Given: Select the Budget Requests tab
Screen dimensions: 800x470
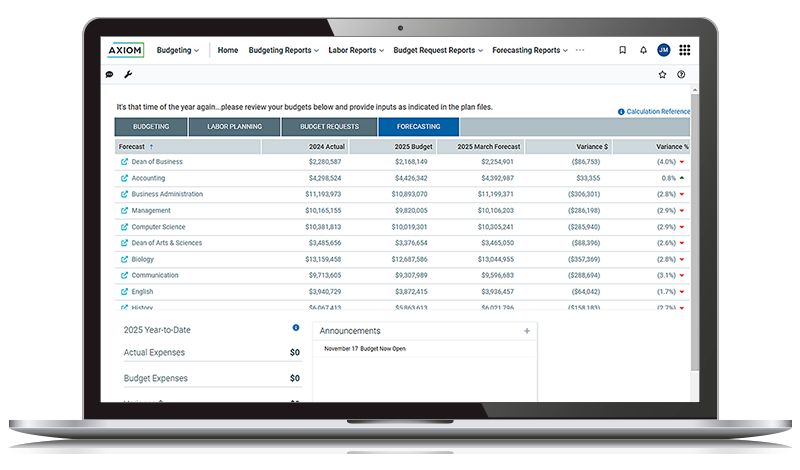Looking at the screenshot, I should pyautogui.click(x=328, y=127).
